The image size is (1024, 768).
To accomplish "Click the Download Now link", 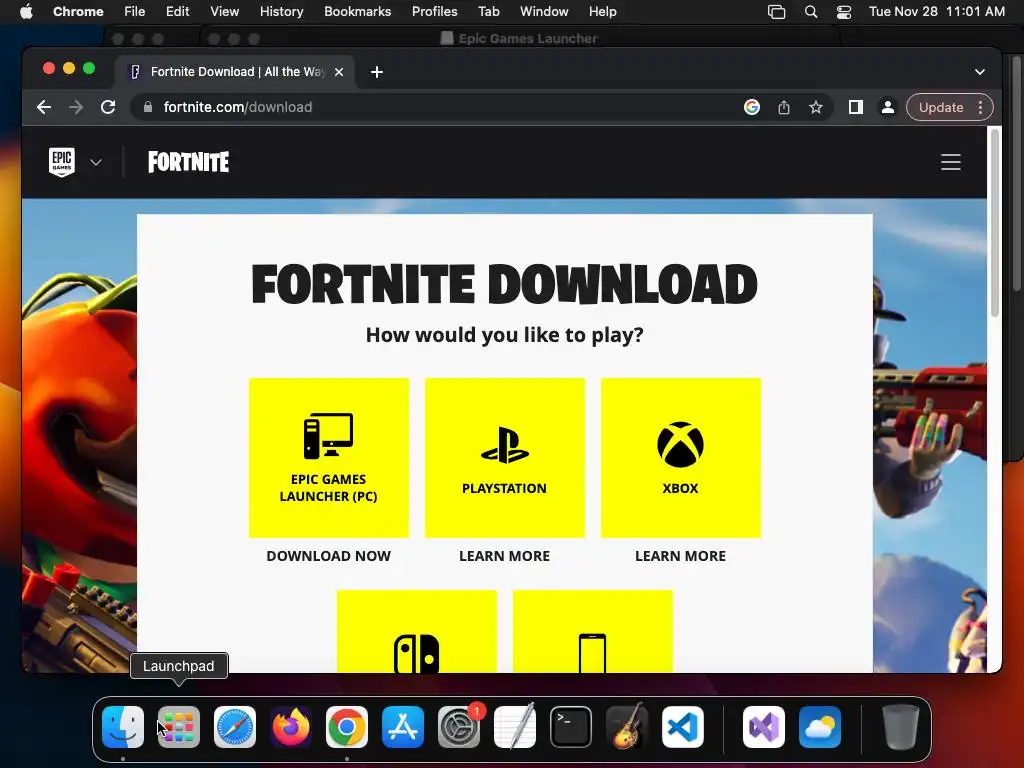I will (x=328, y=556).
